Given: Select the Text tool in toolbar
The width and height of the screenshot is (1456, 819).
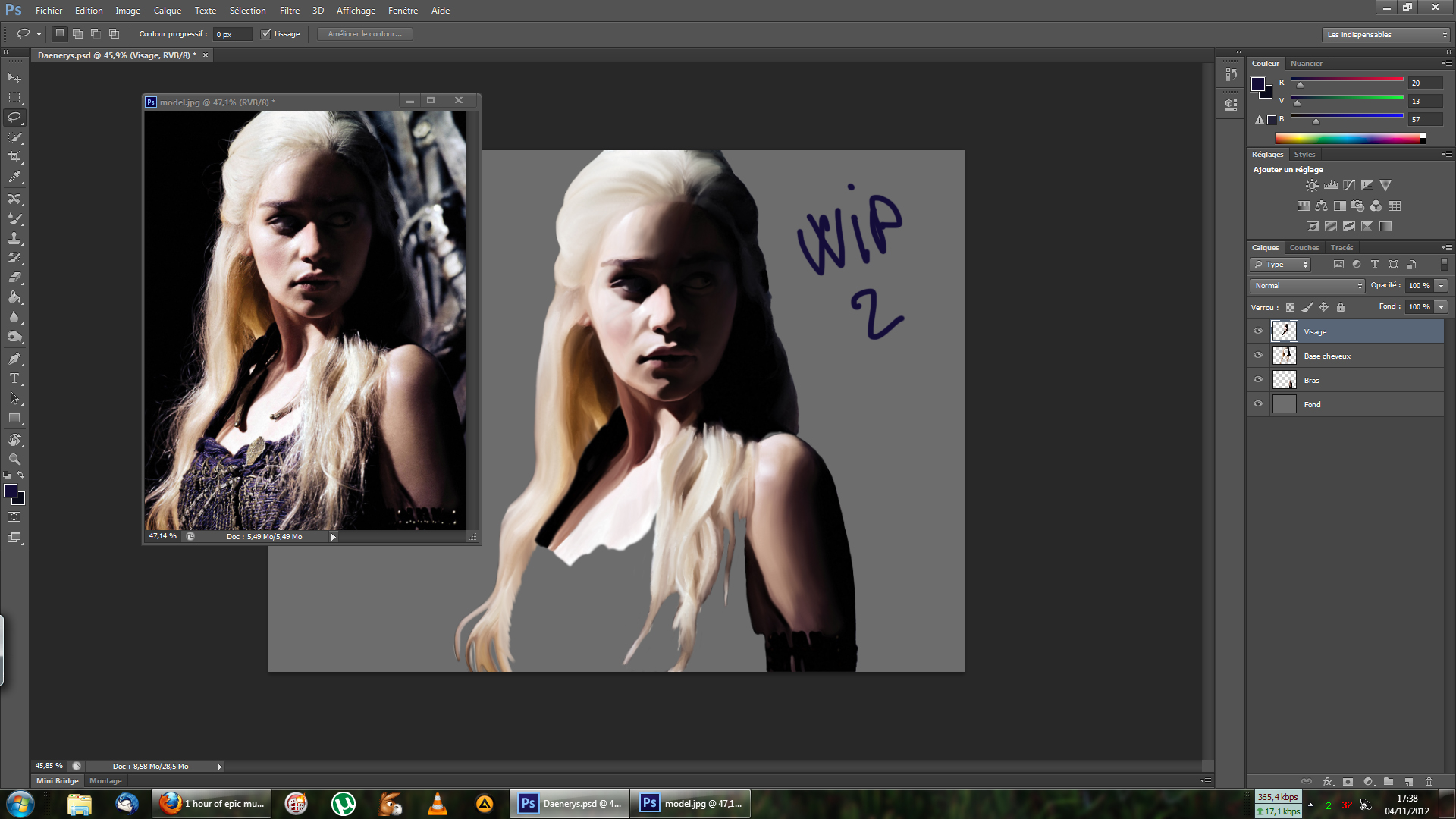Looking at the screenshot, I should 14,378.
